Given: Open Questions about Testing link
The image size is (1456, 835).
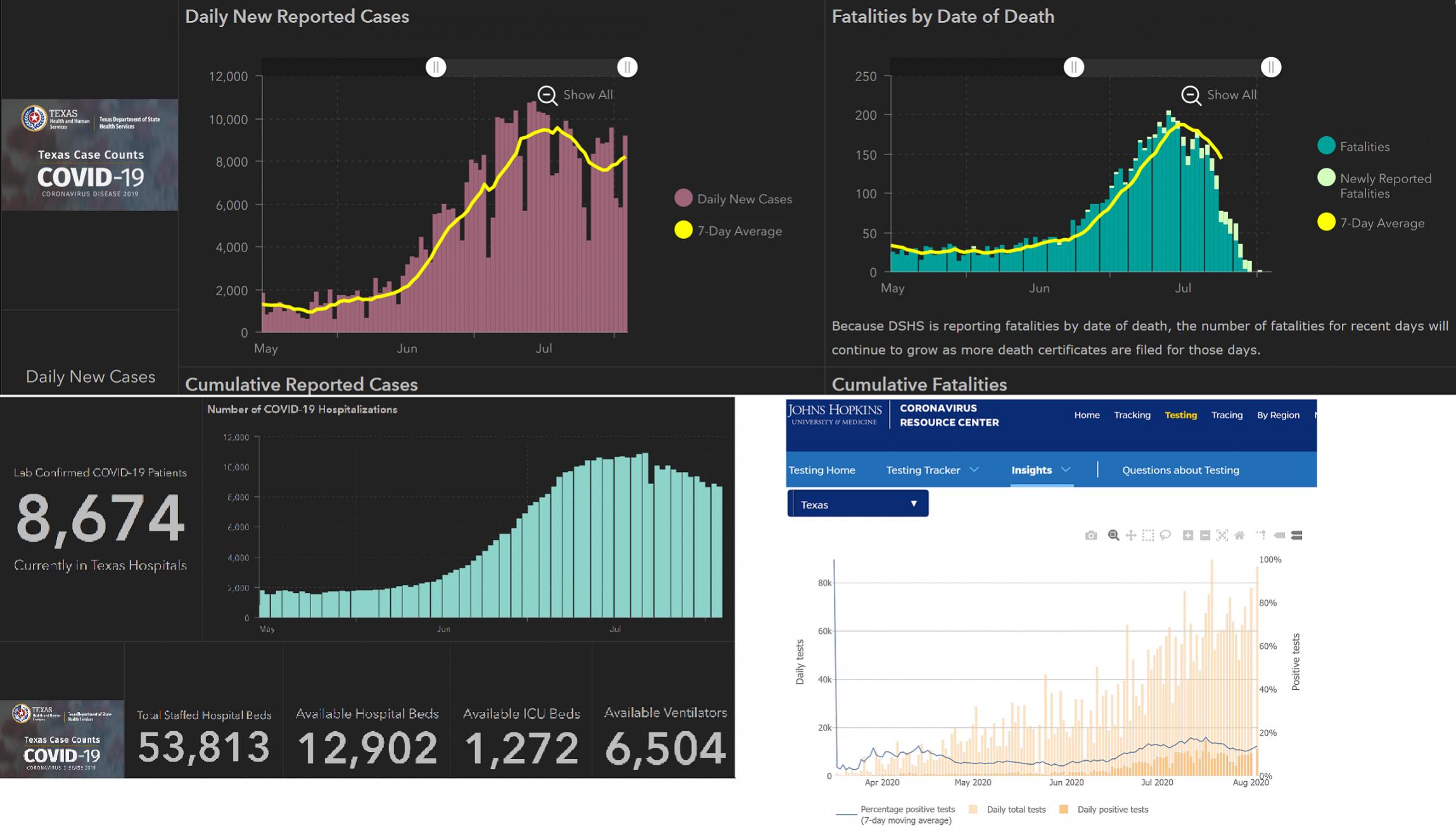Looking at the screenshot, I should tap(1180, 470).
